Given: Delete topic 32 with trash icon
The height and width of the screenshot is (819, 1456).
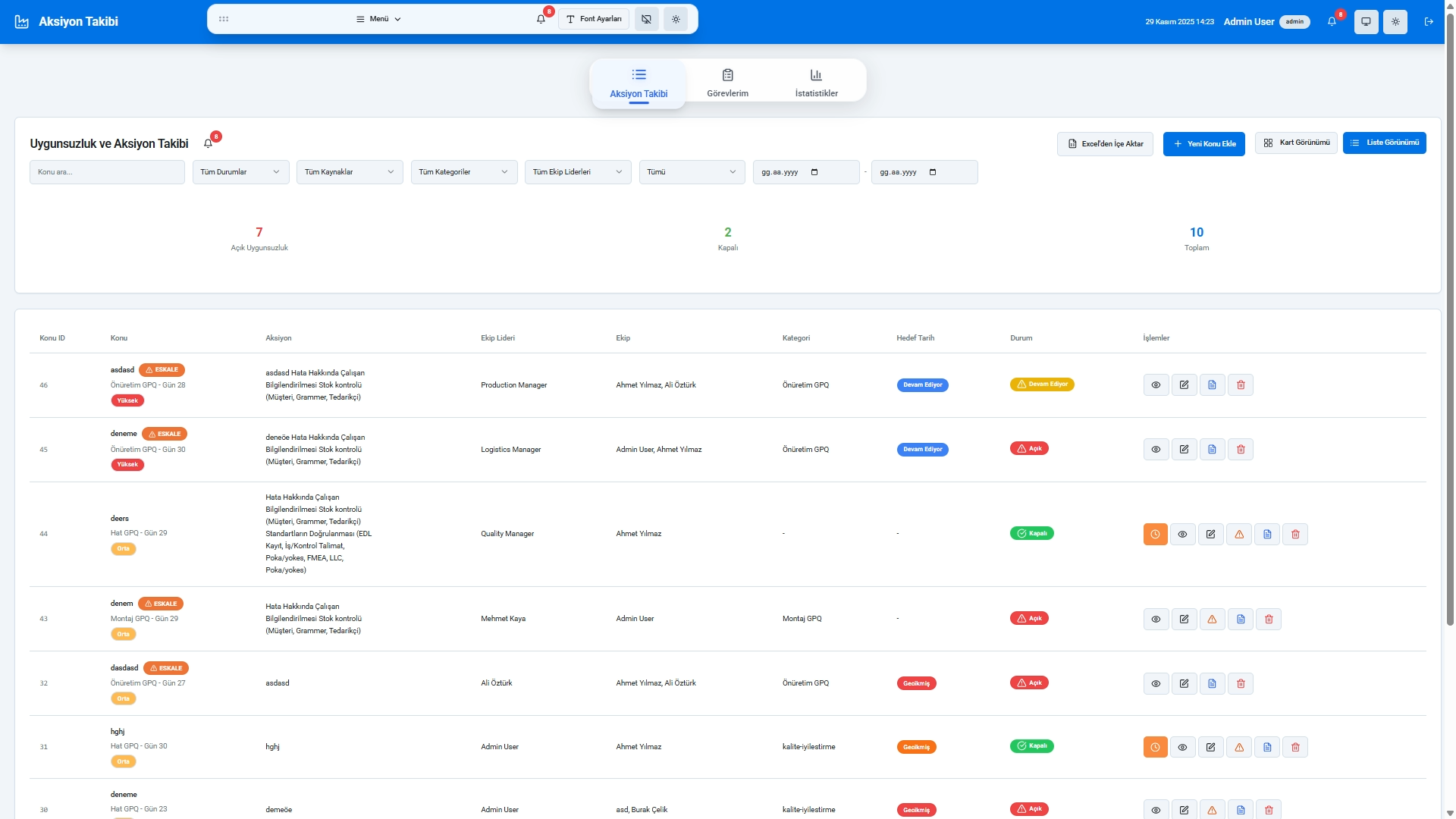Looking at the screenshot, I should [1241, 683].
